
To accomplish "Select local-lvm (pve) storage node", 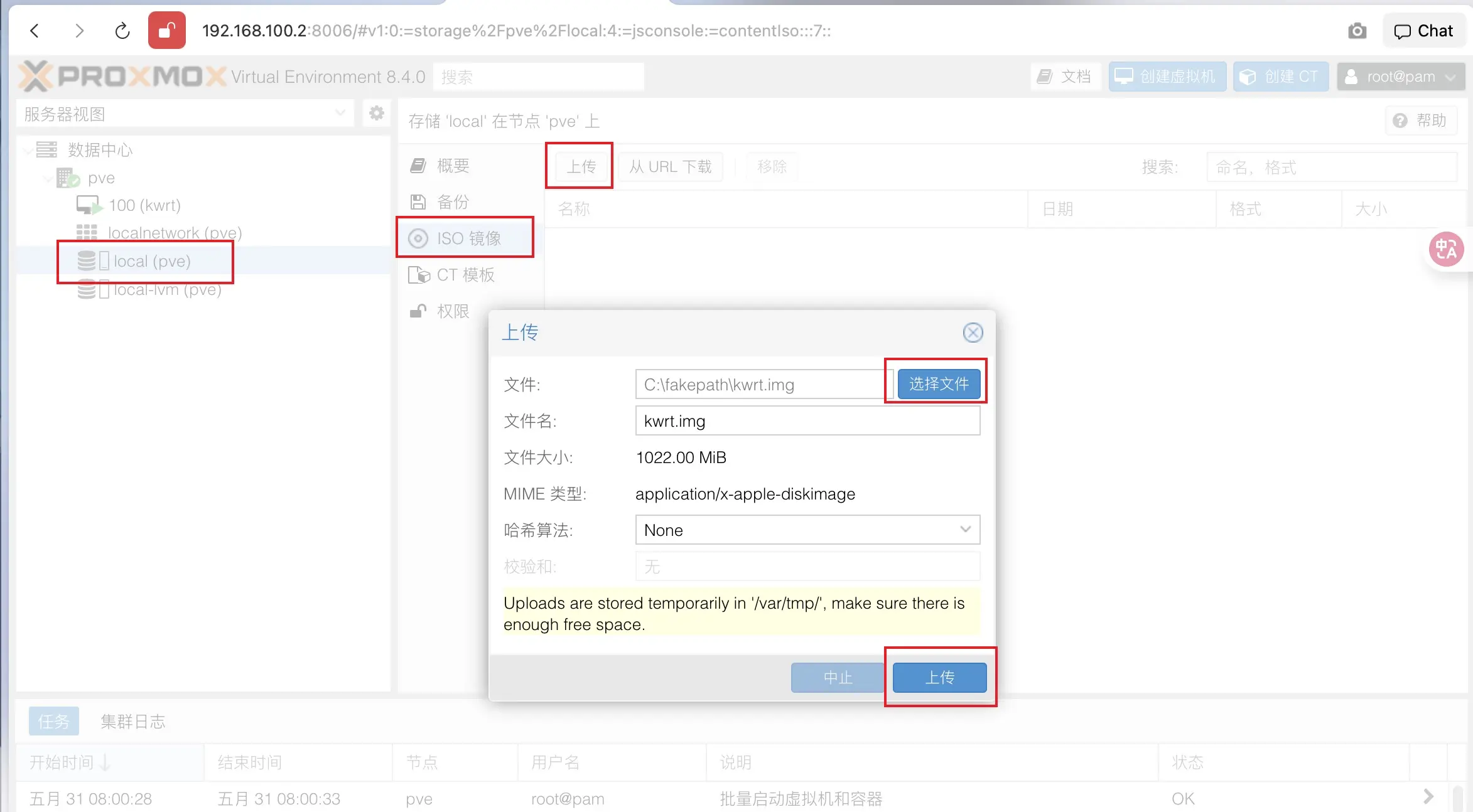I will (x=167, y=290).
